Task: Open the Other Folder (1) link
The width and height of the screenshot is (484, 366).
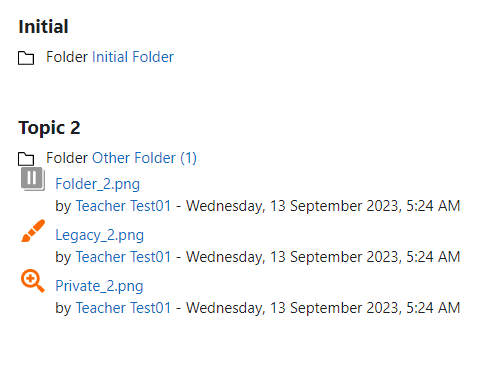Action: click(144, 158)
